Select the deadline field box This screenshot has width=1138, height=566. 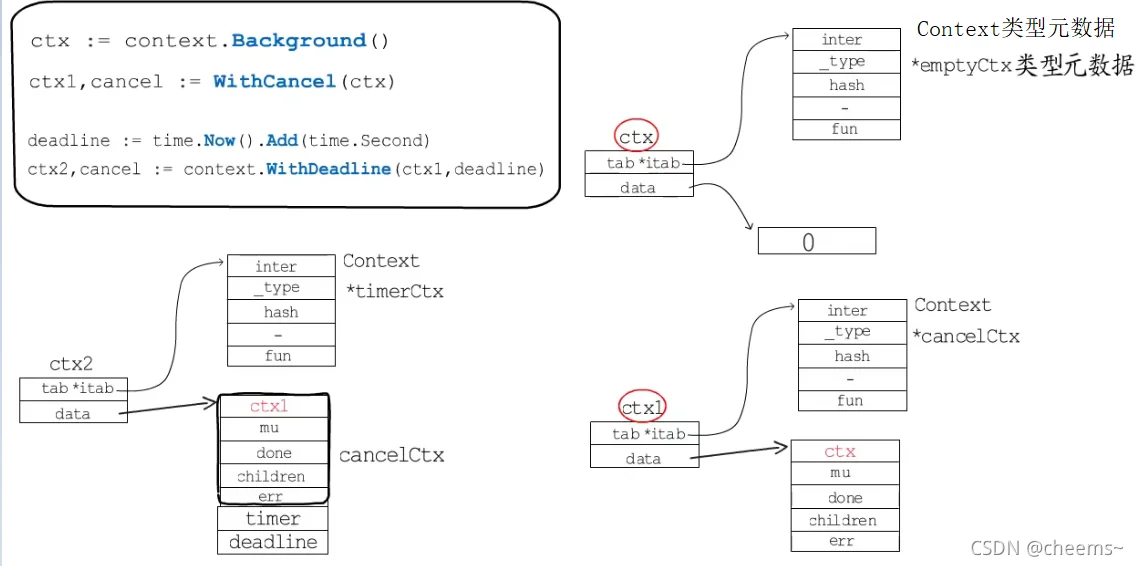(272, 542)
